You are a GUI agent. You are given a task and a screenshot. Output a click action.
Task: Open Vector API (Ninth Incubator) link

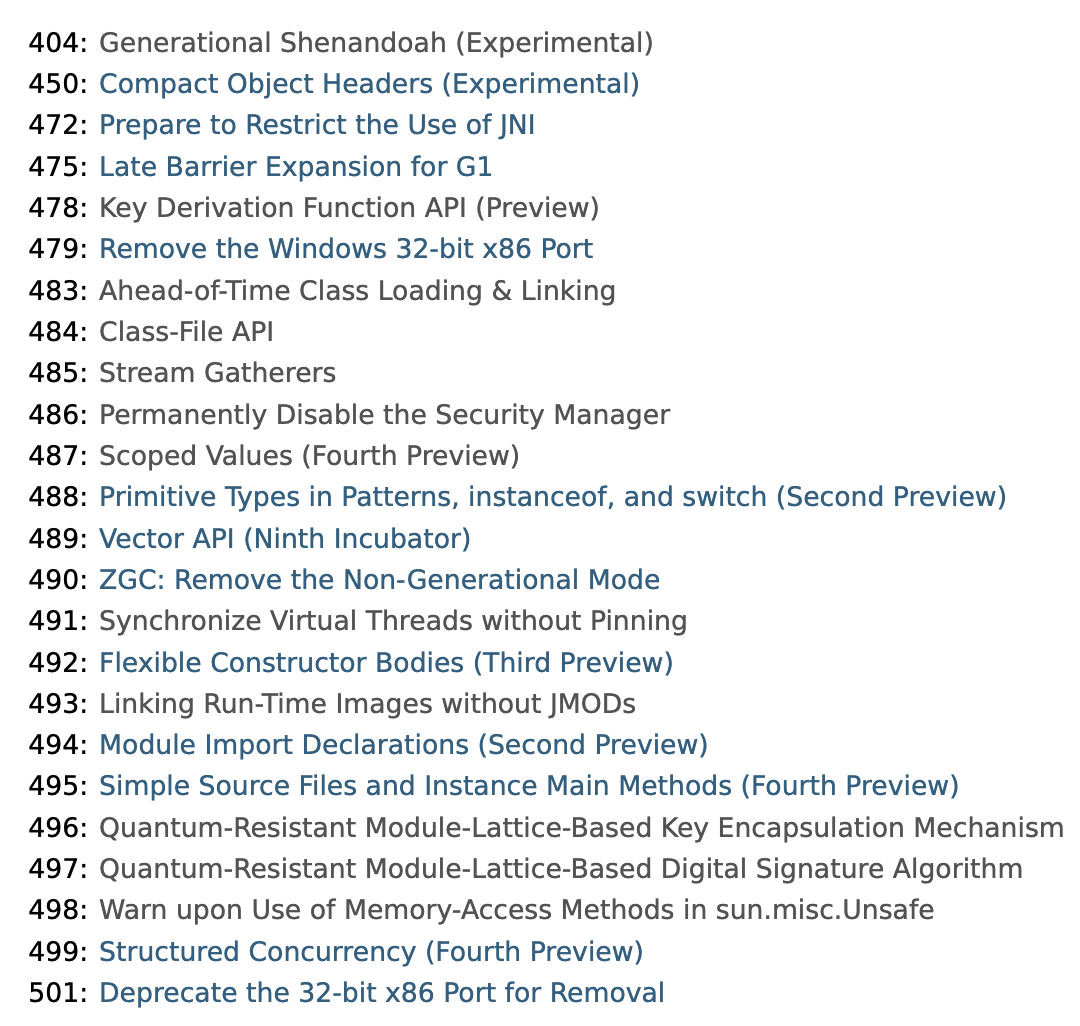(284, 538)
